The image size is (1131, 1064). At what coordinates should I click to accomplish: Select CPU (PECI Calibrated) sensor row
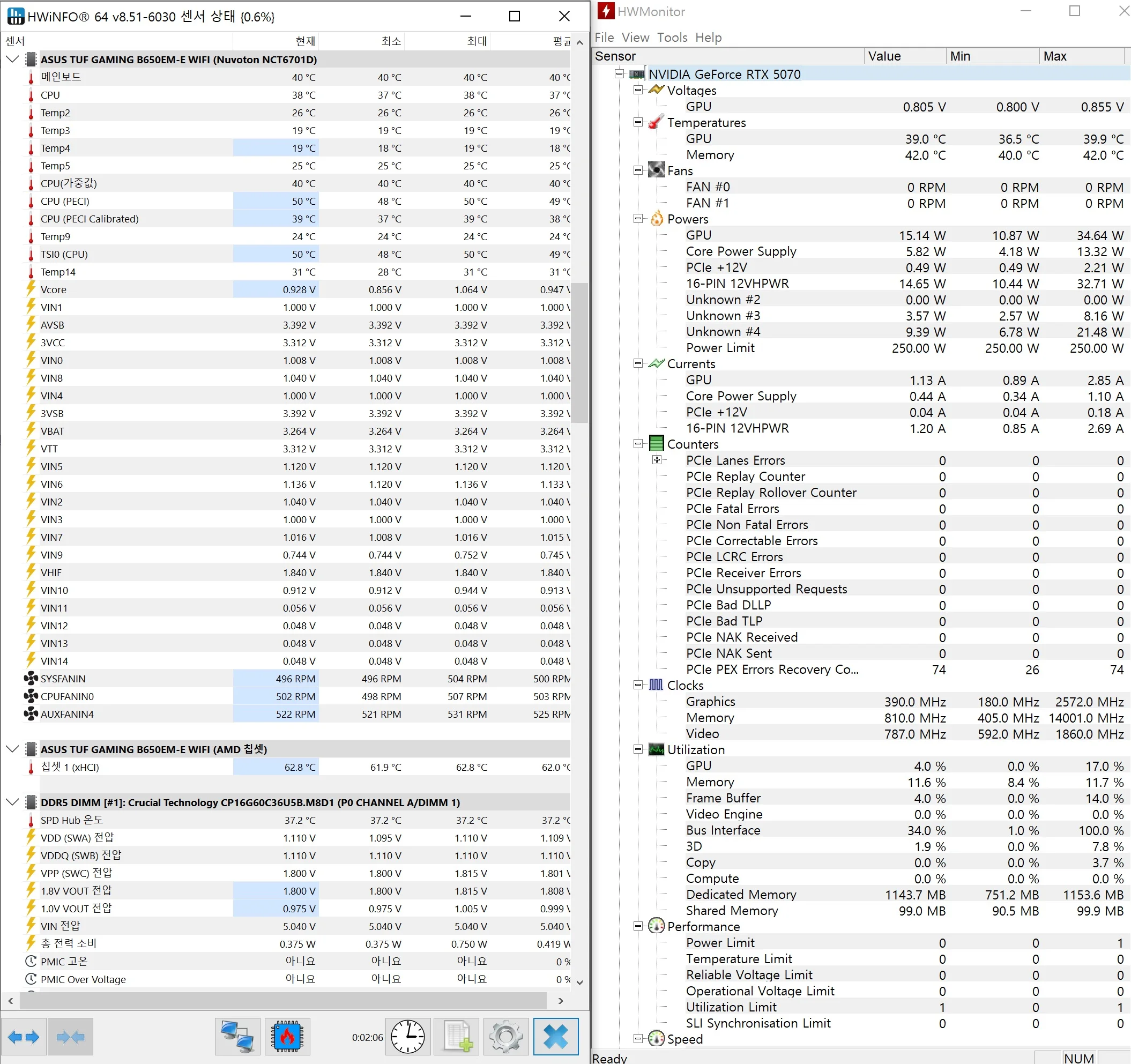click(x=296, y=219)
